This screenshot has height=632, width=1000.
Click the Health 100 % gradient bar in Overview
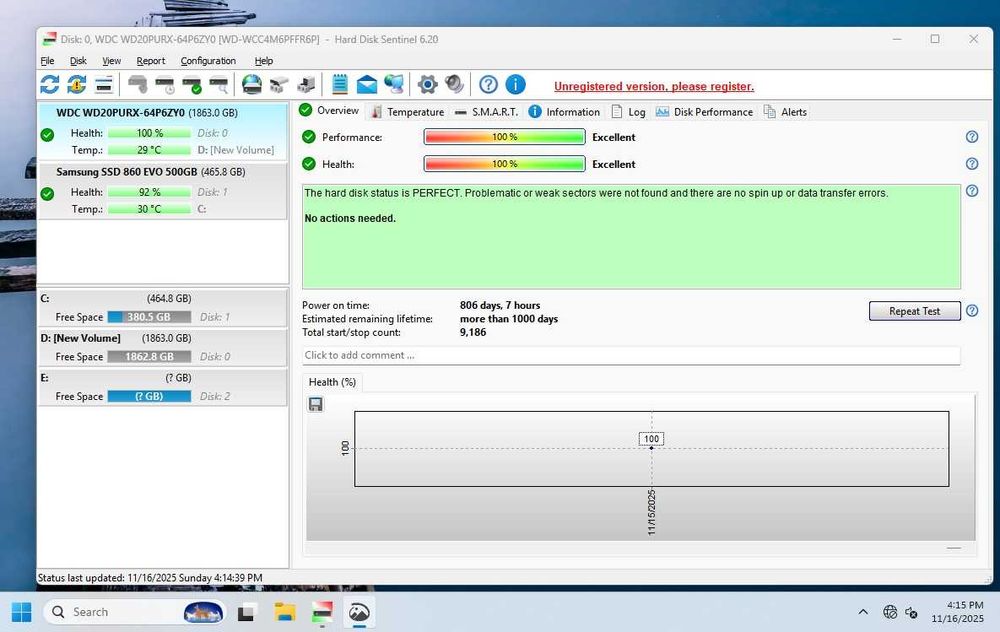click(x=504, y=164)
